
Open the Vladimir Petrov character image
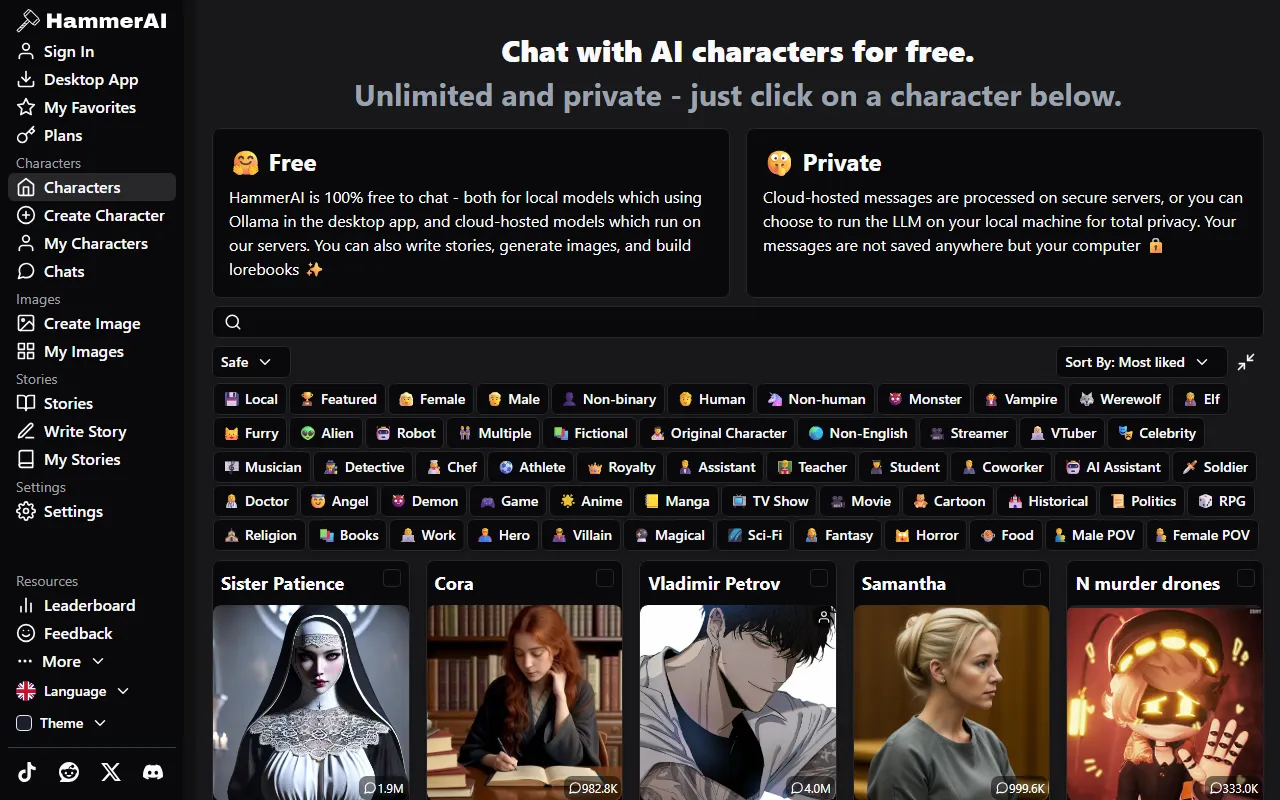coord(738,702)
